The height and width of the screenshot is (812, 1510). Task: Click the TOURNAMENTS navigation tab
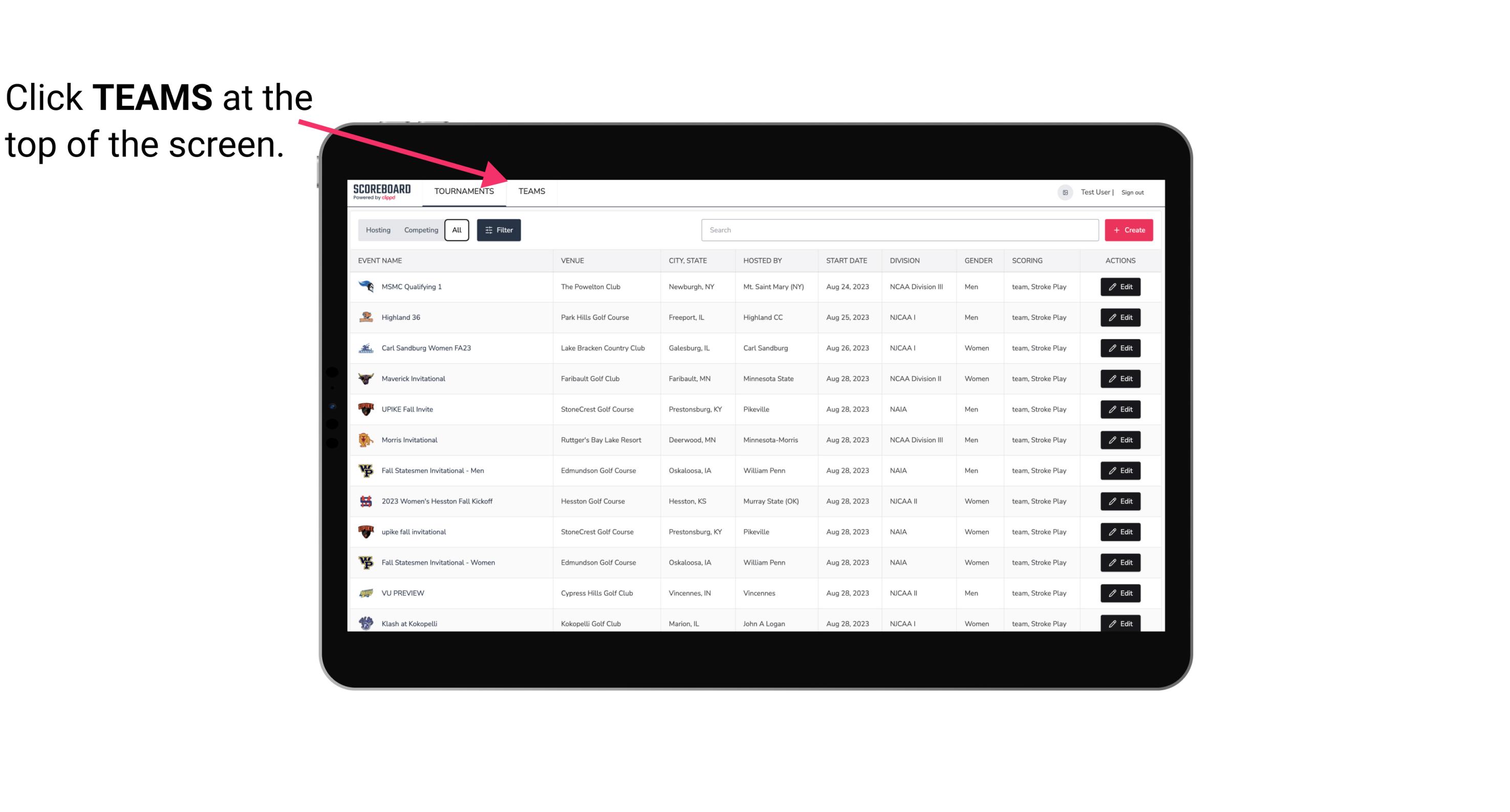464,191
